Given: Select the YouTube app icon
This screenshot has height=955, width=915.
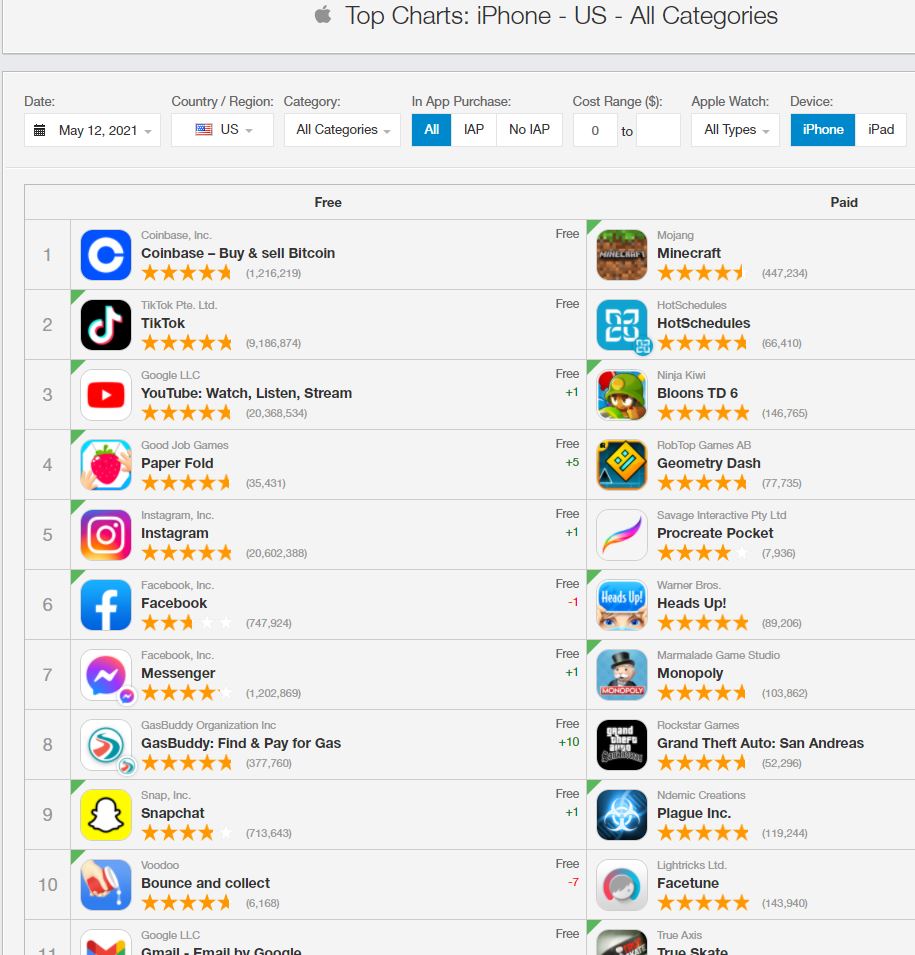Looking at the screenshot, I should point(106,395).
